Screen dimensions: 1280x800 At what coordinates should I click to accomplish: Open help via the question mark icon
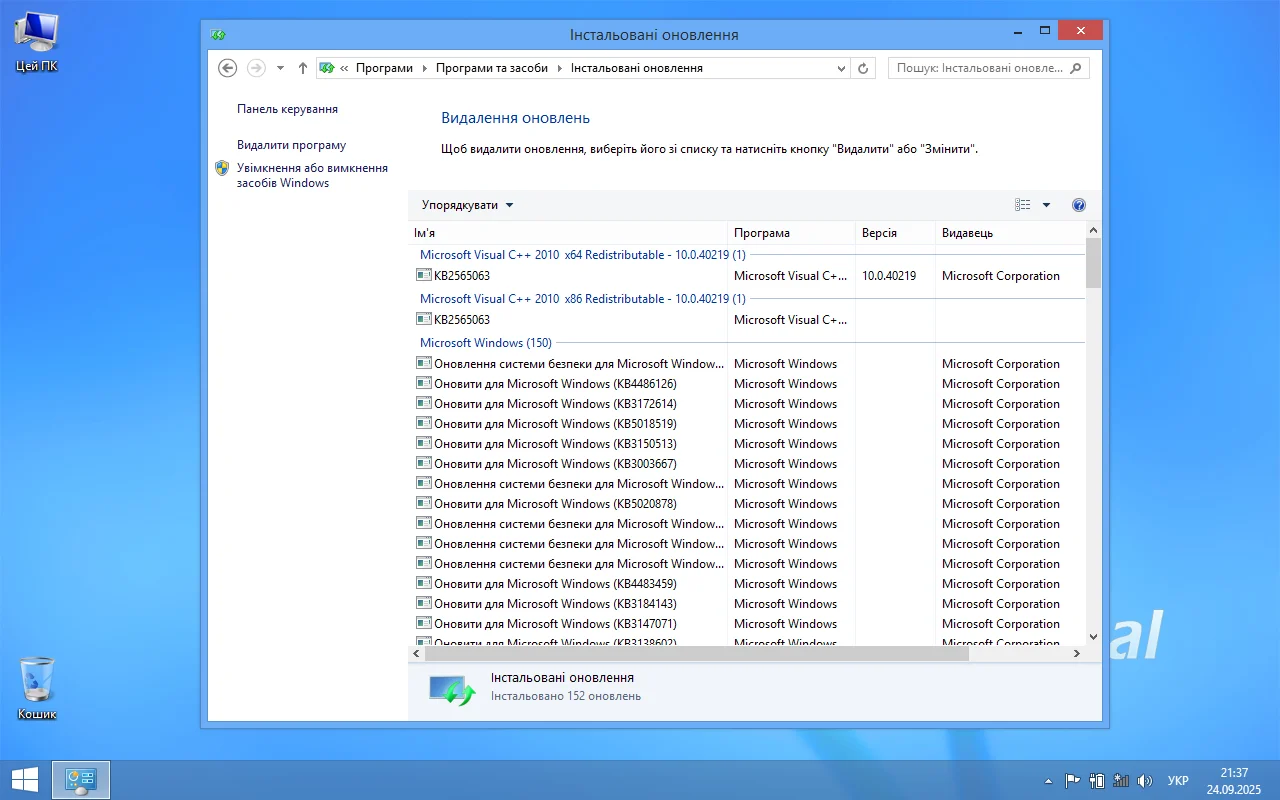1078,205
